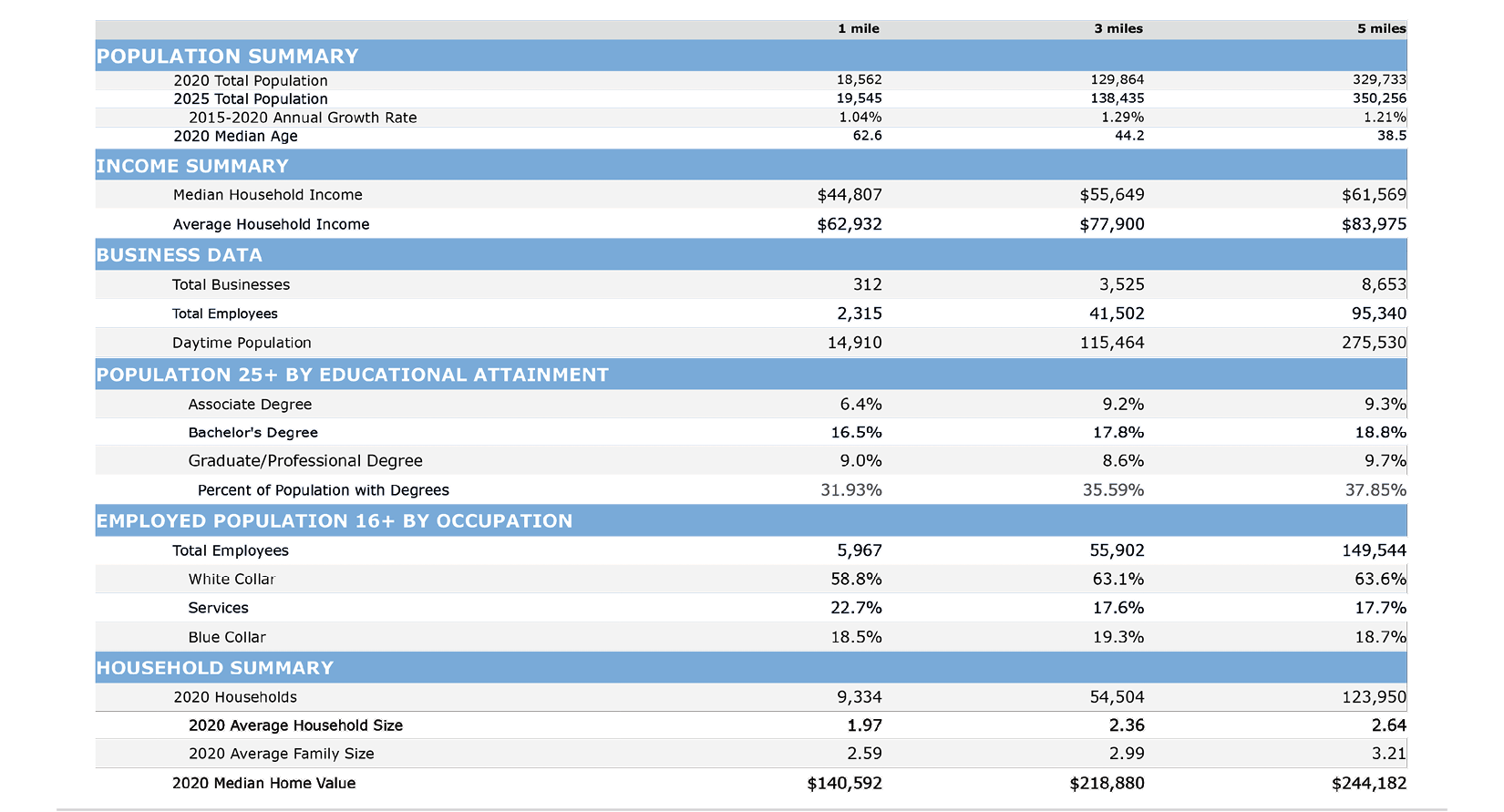Select the 2020 Total Population row label
The height and width of the screenshot is (812, 1504).
pos(250,81)
